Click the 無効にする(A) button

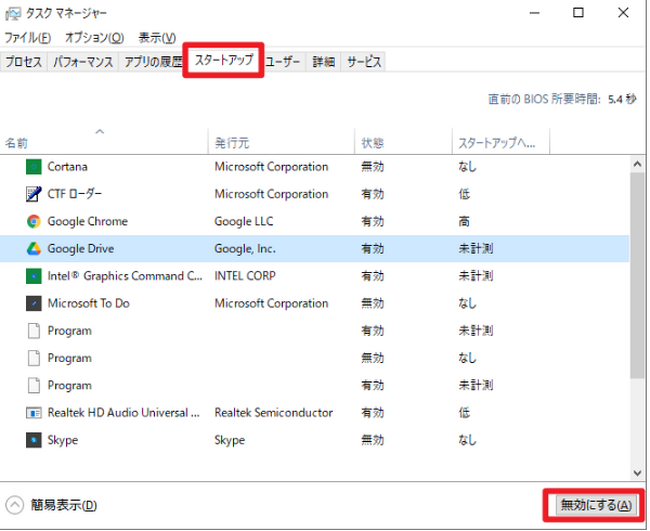596,505
